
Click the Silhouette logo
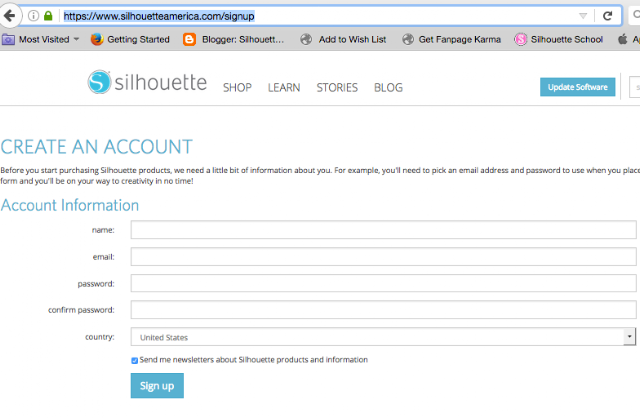point(147,82)
